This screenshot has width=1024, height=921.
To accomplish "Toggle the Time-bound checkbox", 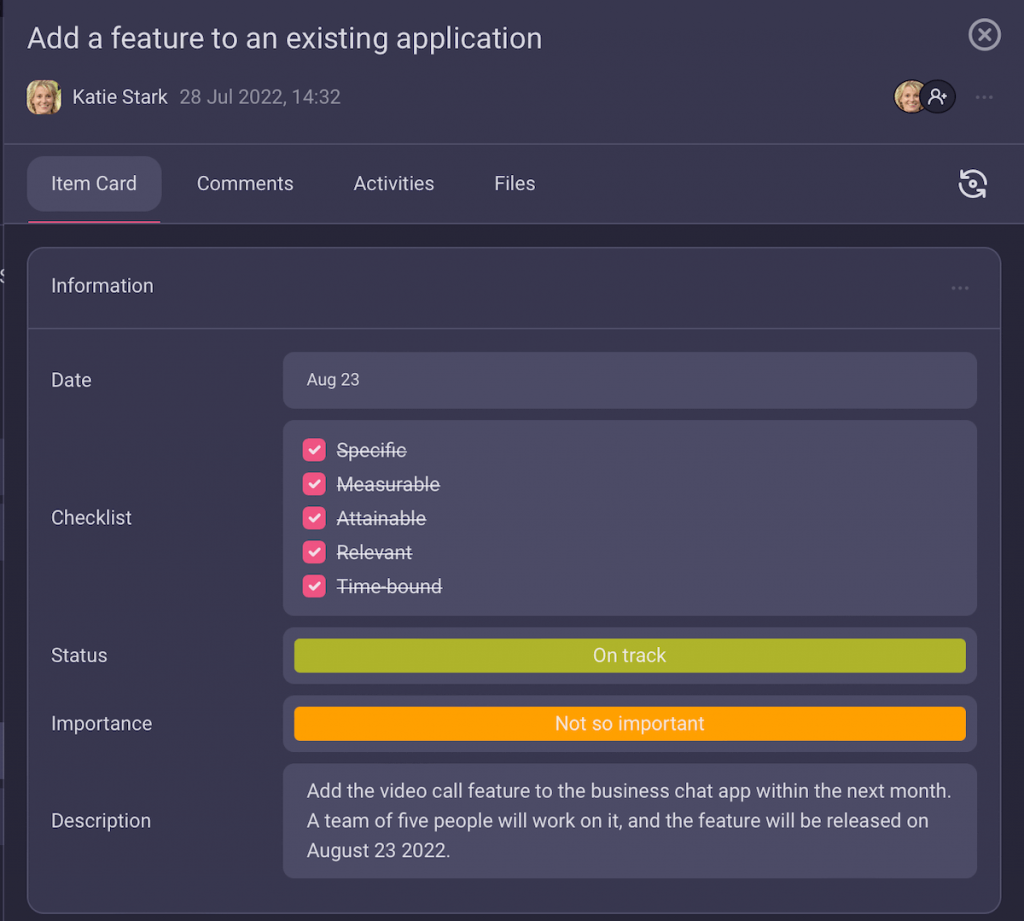I will click(314, 586).
